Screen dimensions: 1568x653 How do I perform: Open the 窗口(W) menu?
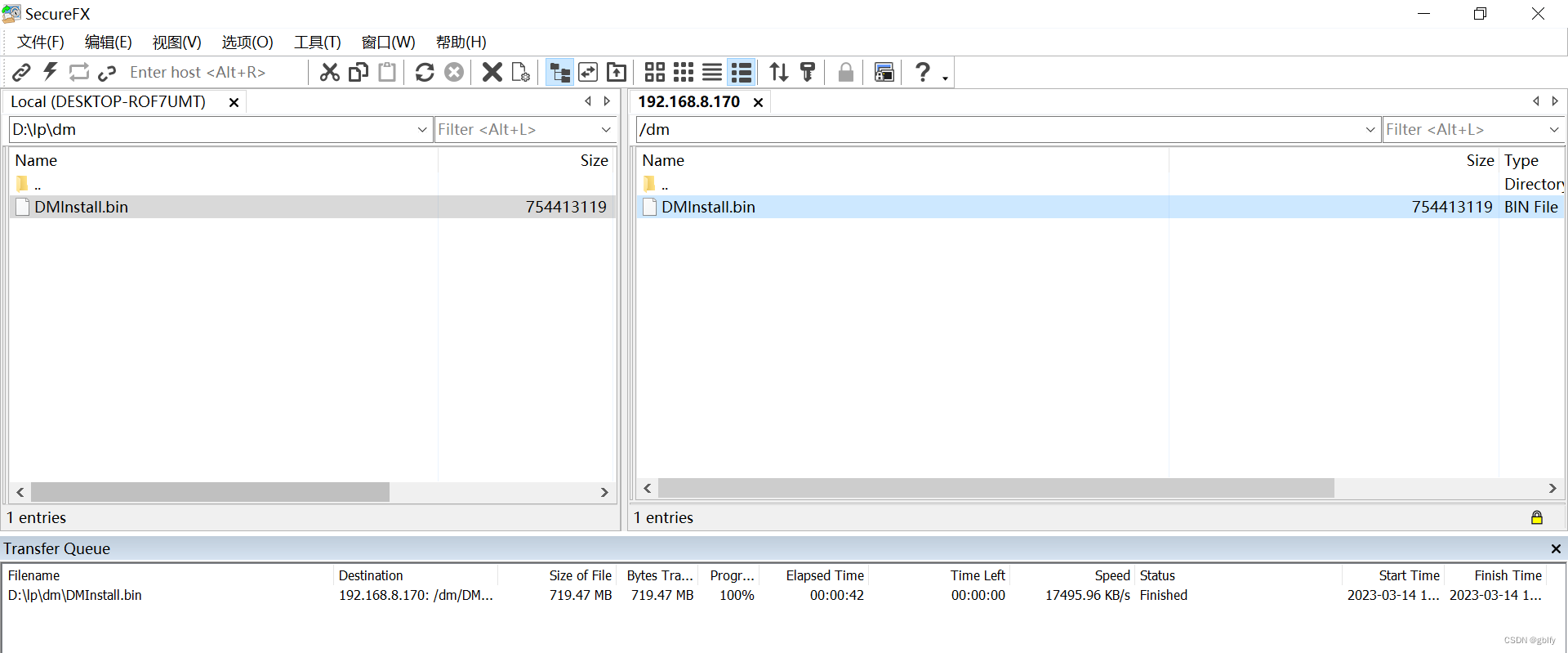coord(388,42)
